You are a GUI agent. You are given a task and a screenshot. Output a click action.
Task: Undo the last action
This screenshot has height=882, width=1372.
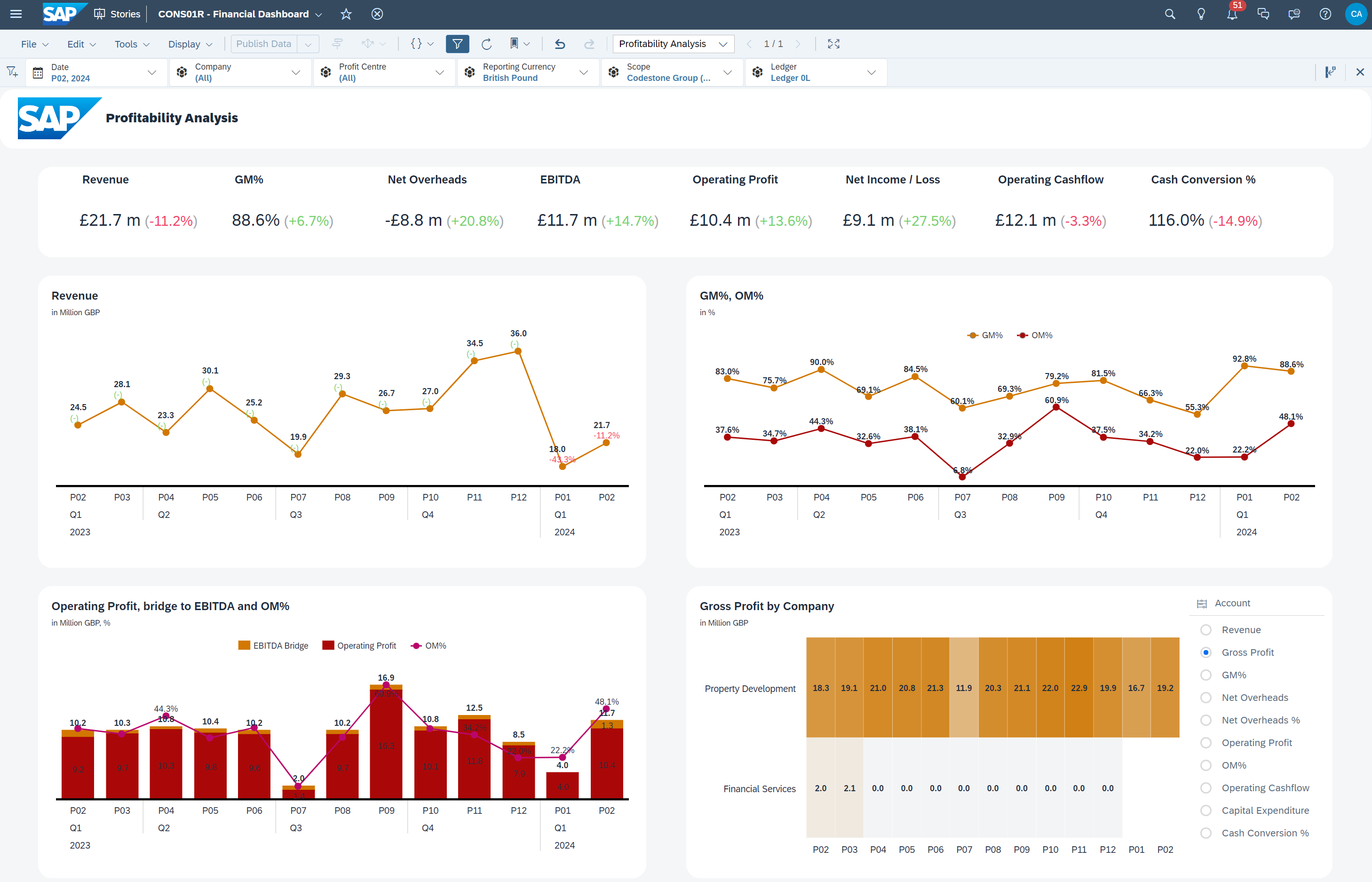560,44
